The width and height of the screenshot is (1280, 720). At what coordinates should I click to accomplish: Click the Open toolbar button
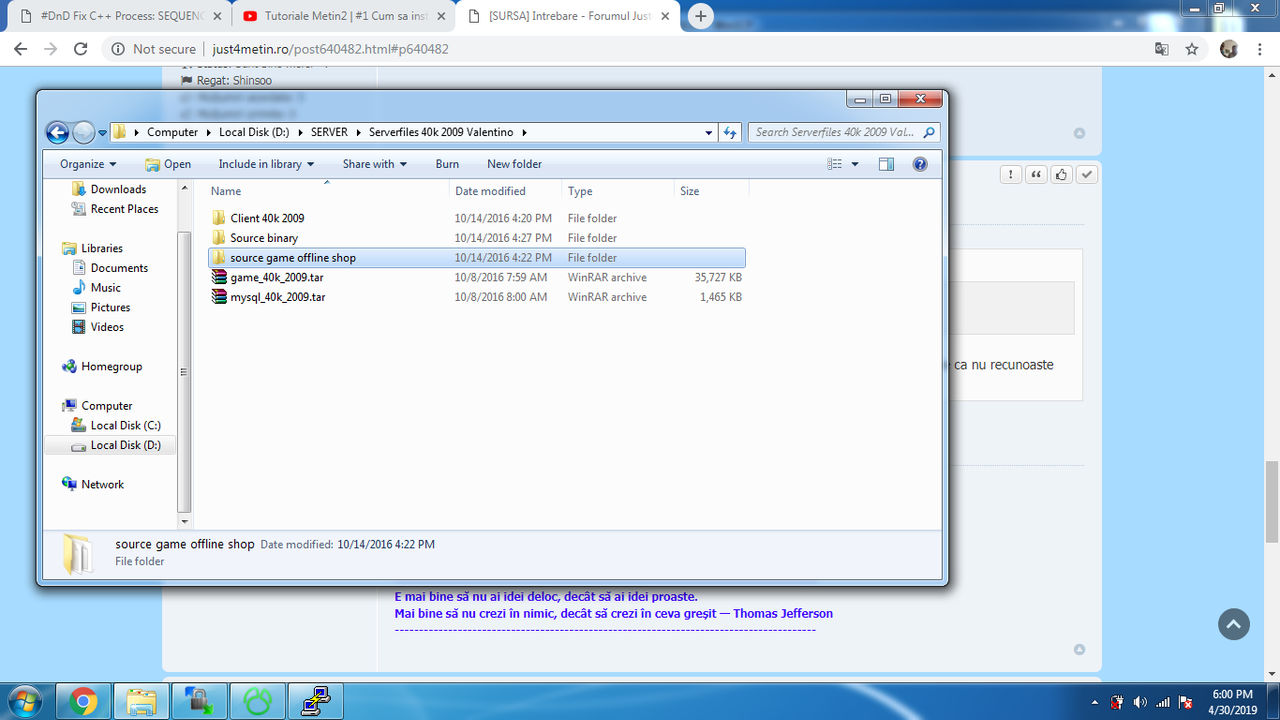(168, 164)
